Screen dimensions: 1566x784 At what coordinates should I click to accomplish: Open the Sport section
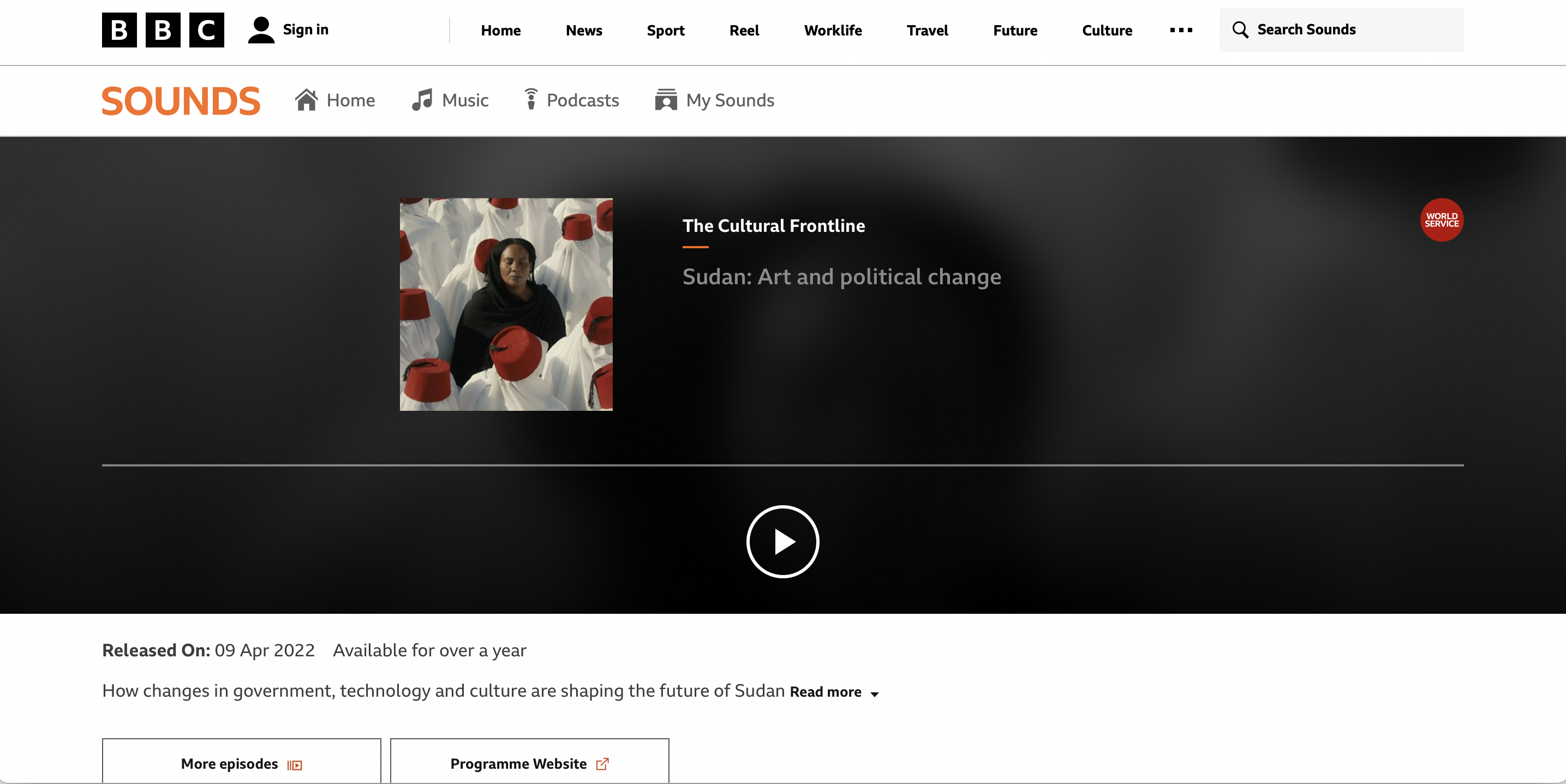[x=665, y=31]
